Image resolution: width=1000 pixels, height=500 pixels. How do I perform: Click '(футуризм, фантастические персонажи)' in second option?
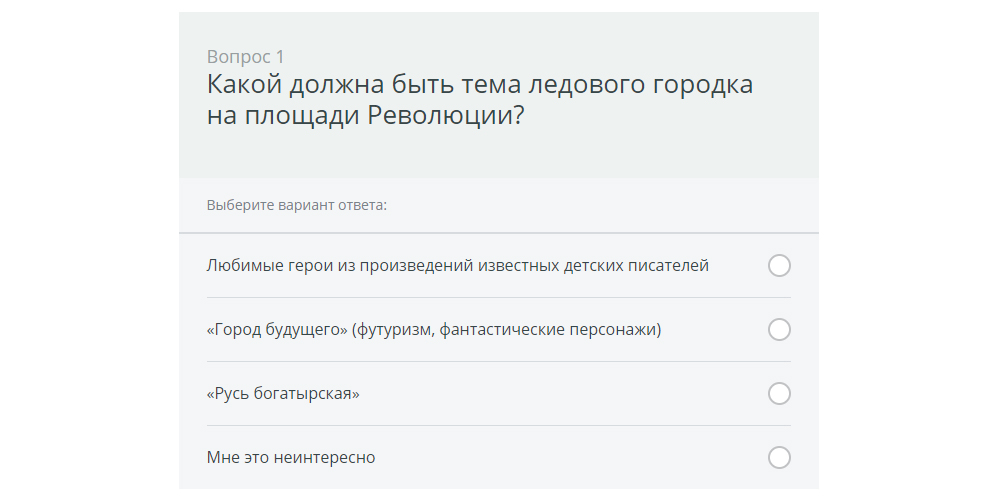coord(506,330)
